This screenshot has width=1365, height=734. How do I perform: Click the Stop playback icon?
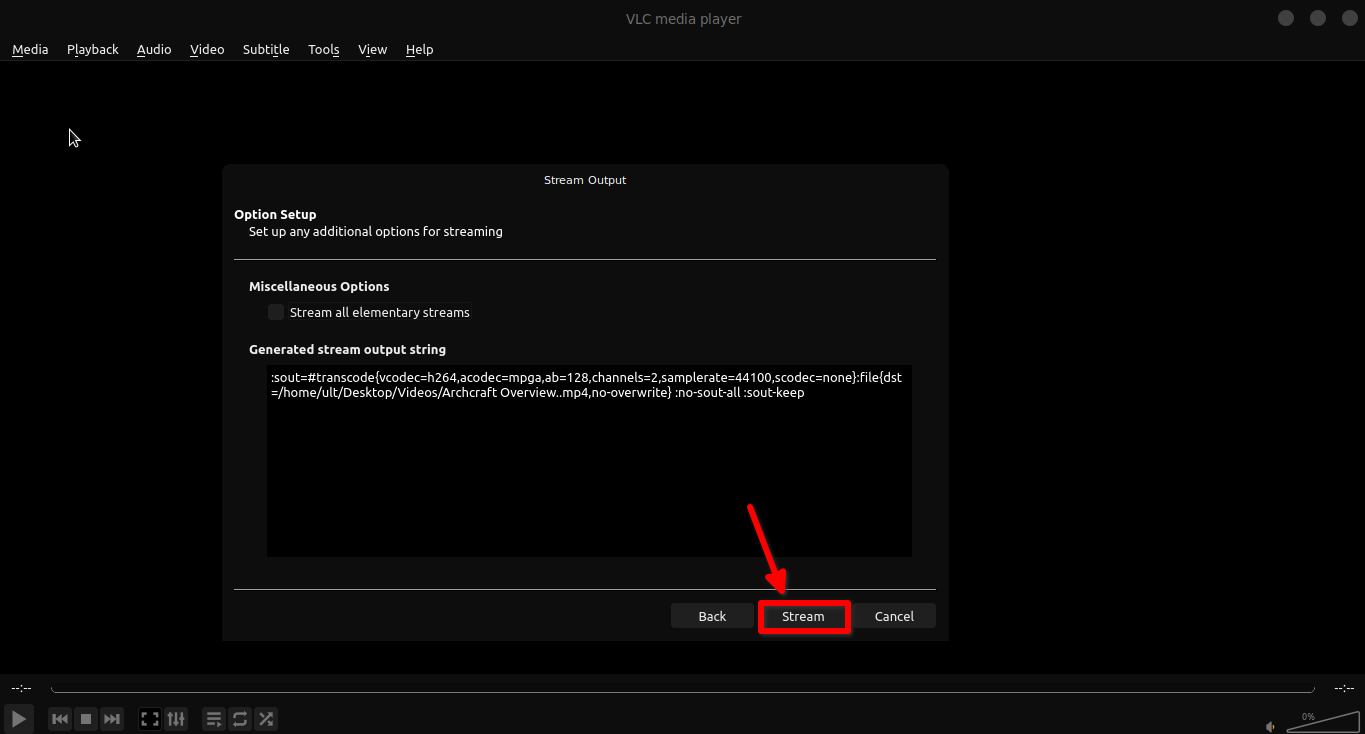pyautogui.click(x=86, y=718)
